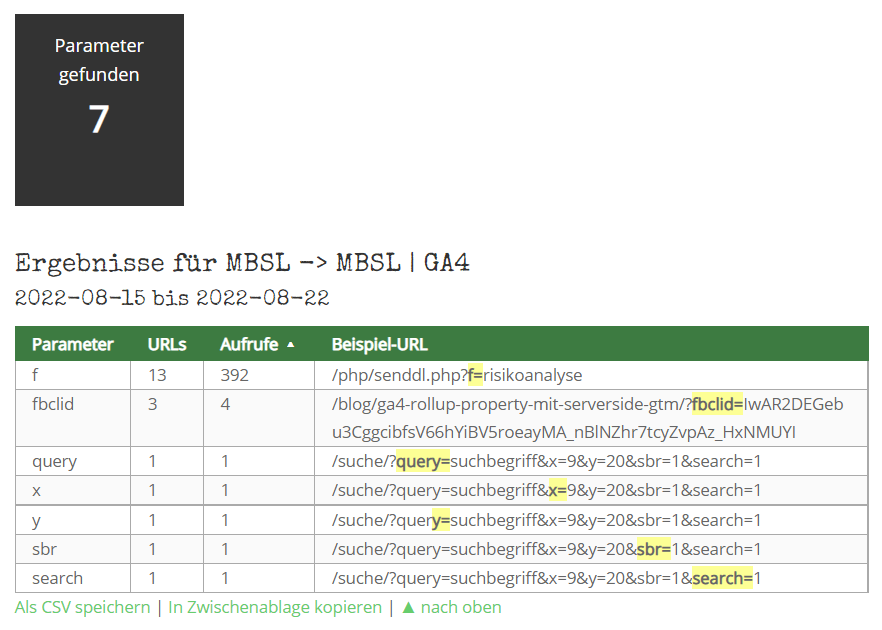Sort table by URLs column header
The width and height of the screenshot is (882, 630).
(167, 345)
